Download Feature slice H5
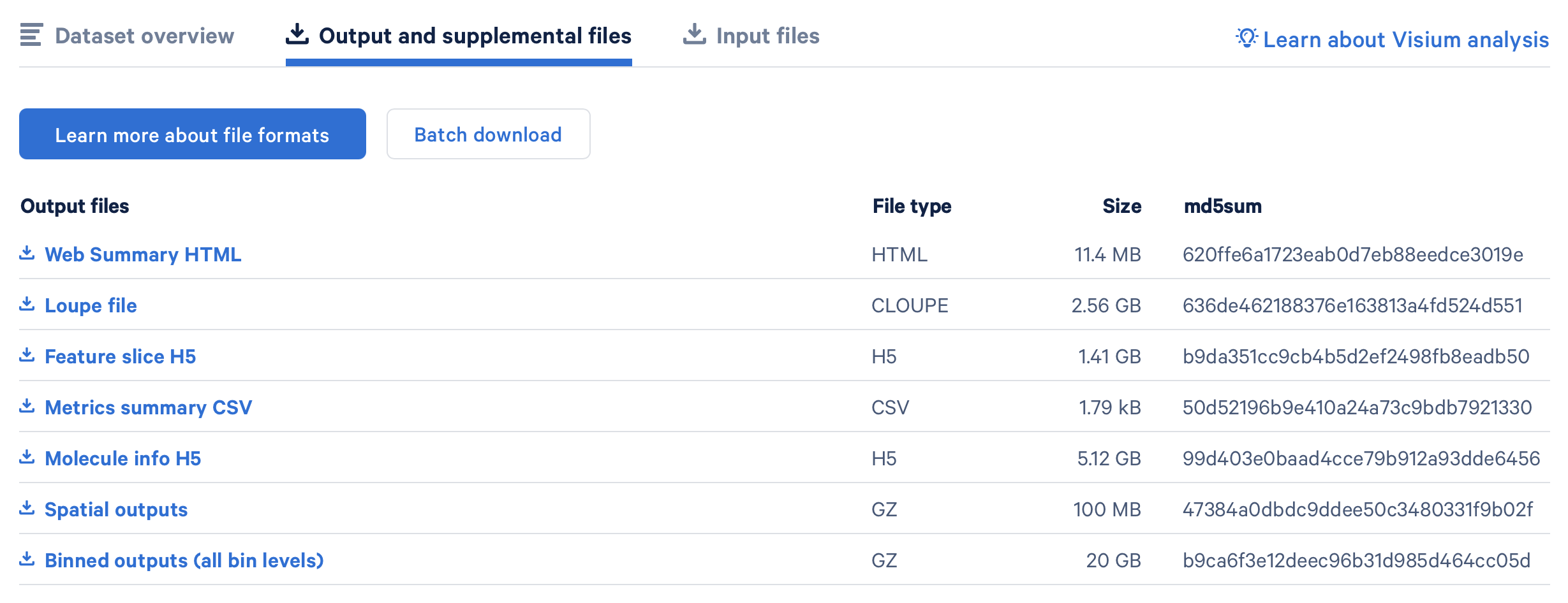 pyautogui.click(x=121, y=356)
